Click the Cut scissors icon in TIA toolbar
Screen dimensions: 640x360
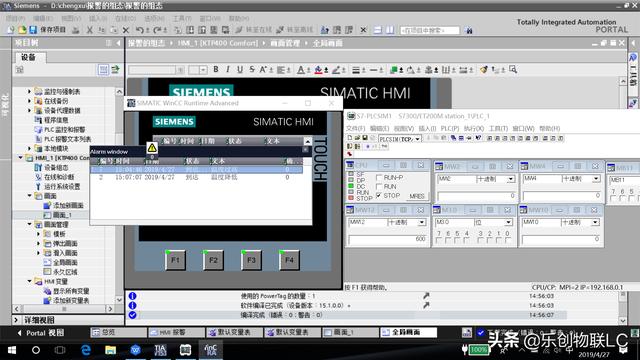[x=89, y=30]
